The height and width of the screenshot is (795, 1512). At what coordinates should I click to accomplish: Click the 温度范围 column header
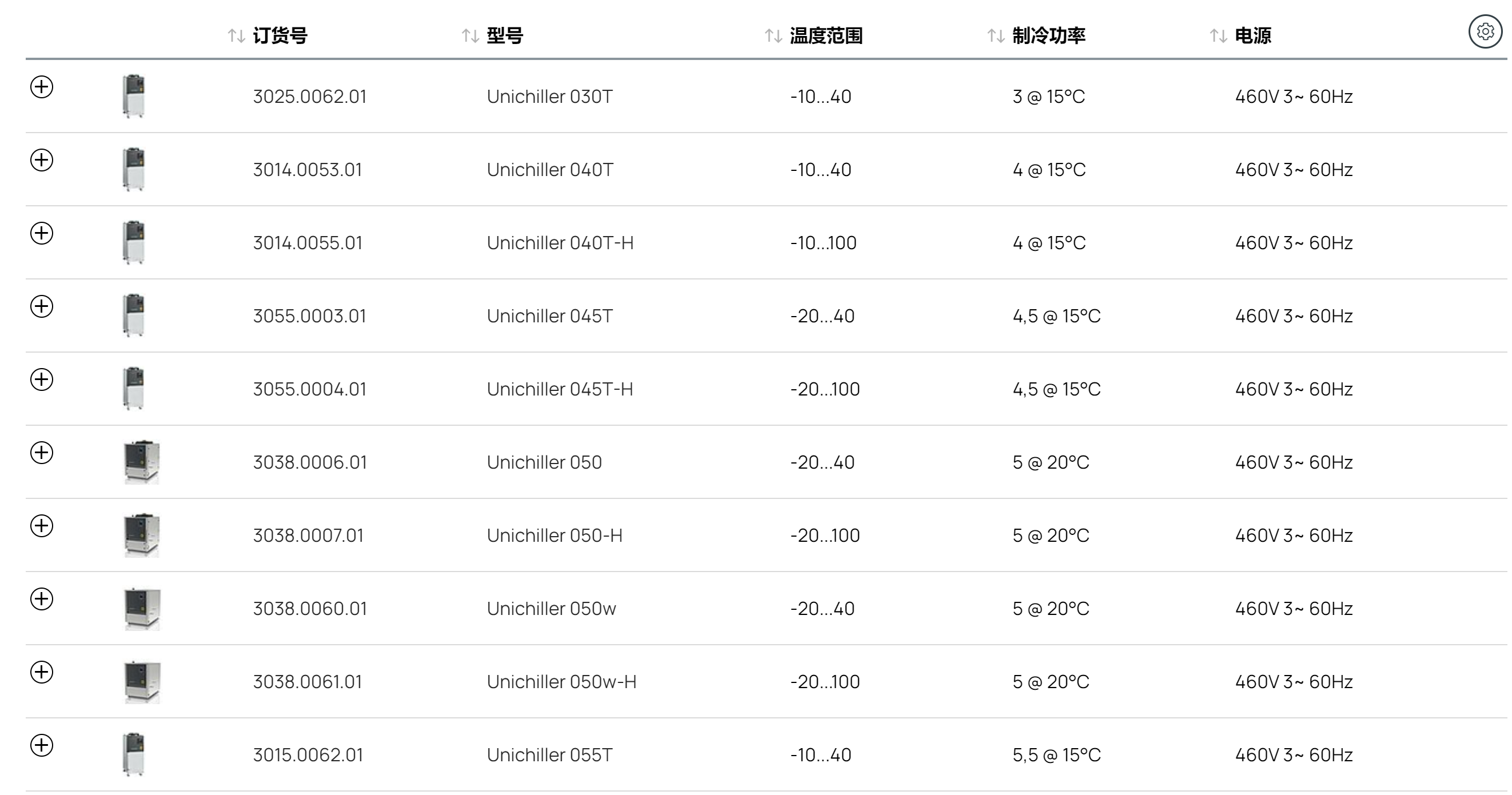pos(827,36)
